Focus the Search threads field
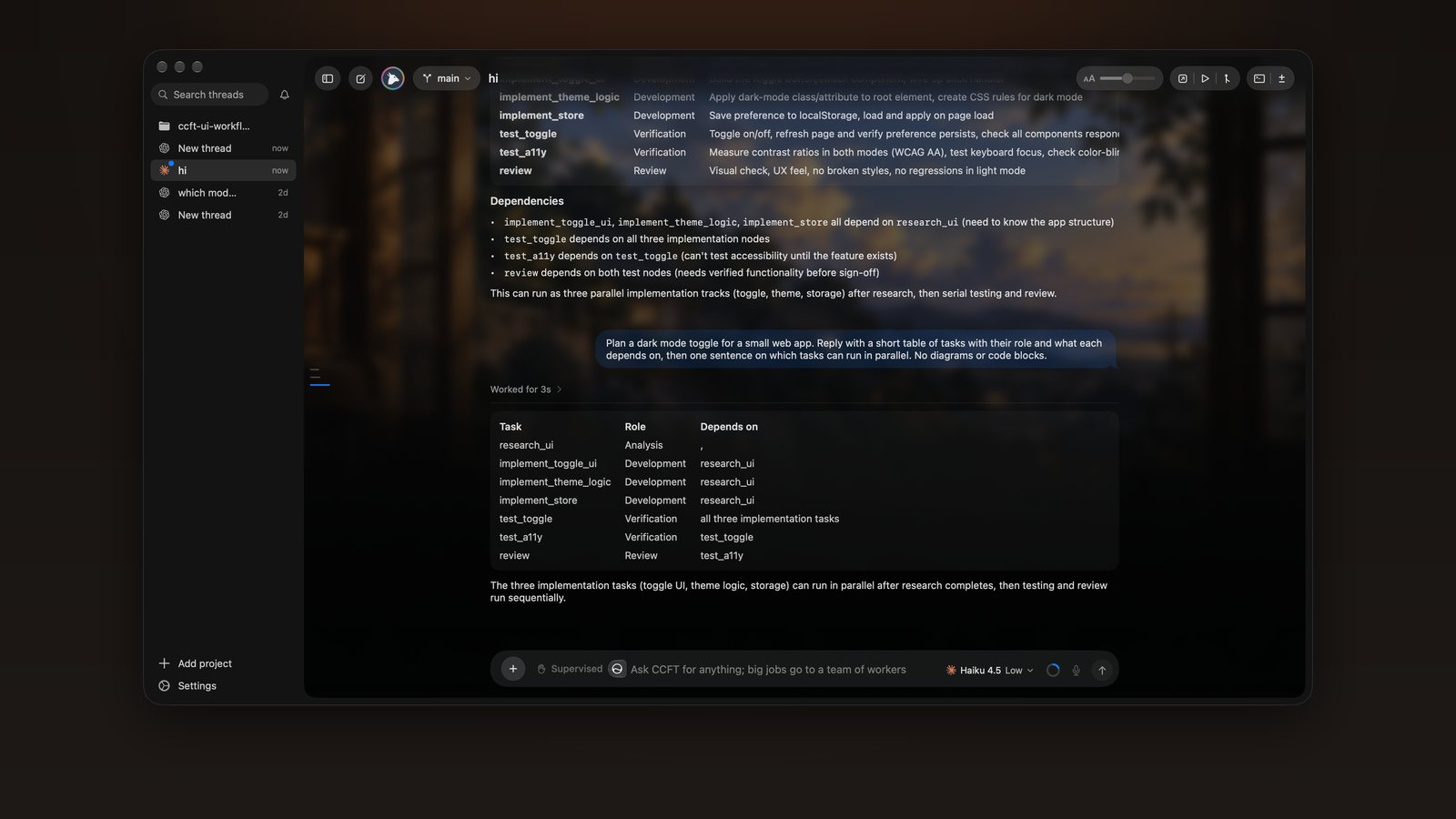The height and width of the screenshot is (819, 1456). [x=209, y=95]
